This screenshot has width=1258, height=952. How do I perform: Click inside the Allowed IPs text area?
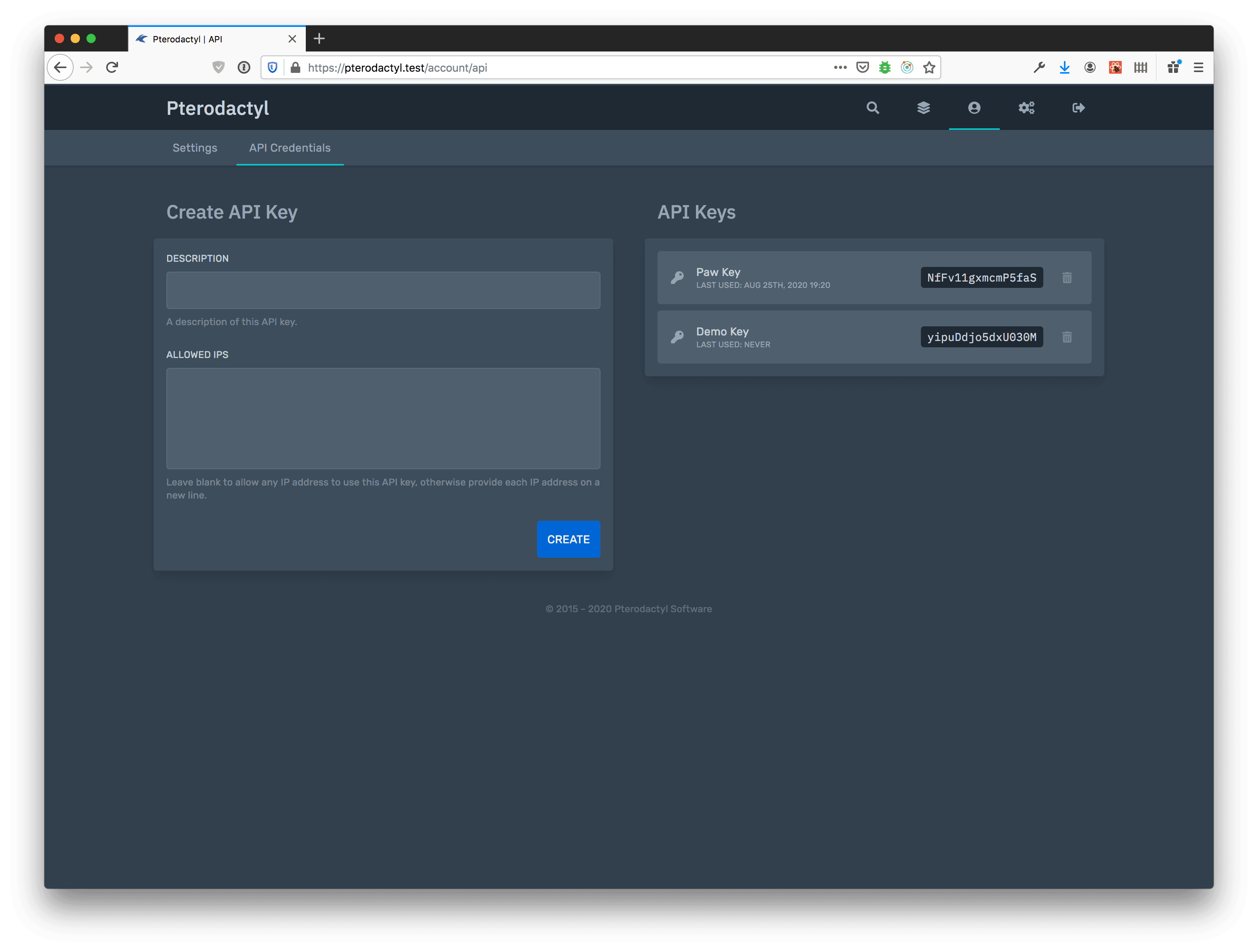click(383, 418)
